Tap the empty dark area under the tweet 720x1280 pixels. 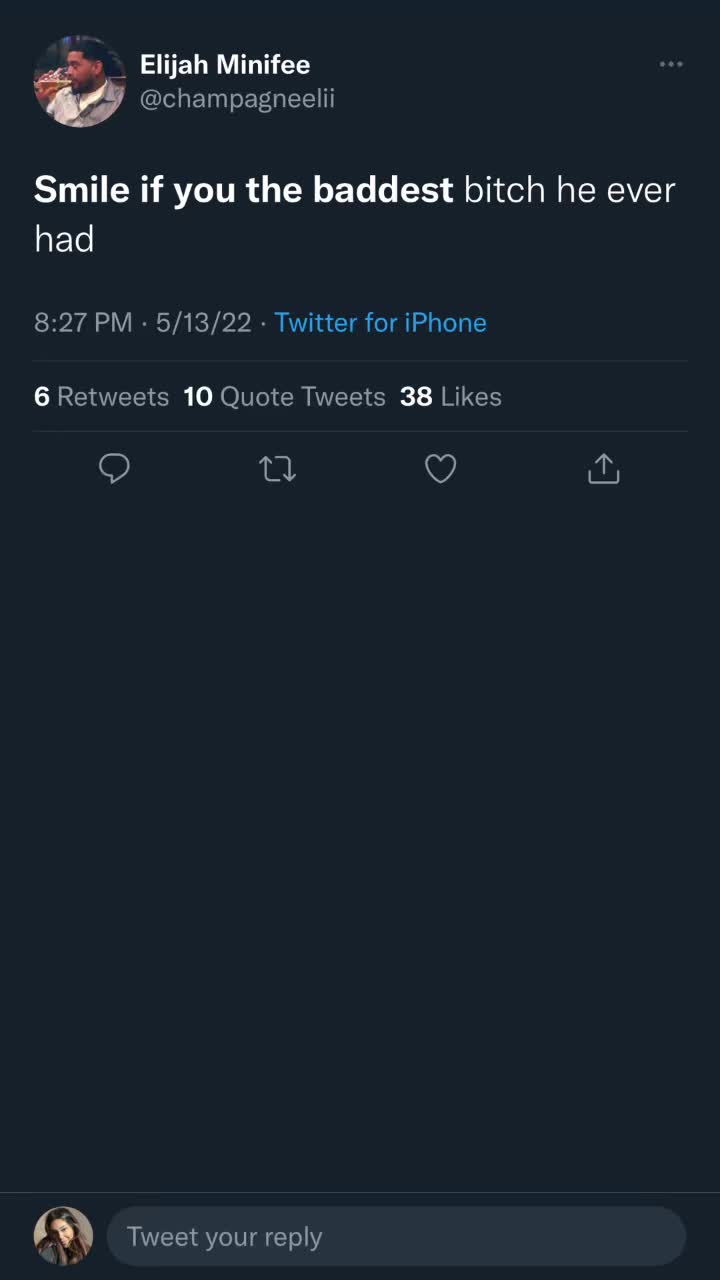[x=360, y=840]
